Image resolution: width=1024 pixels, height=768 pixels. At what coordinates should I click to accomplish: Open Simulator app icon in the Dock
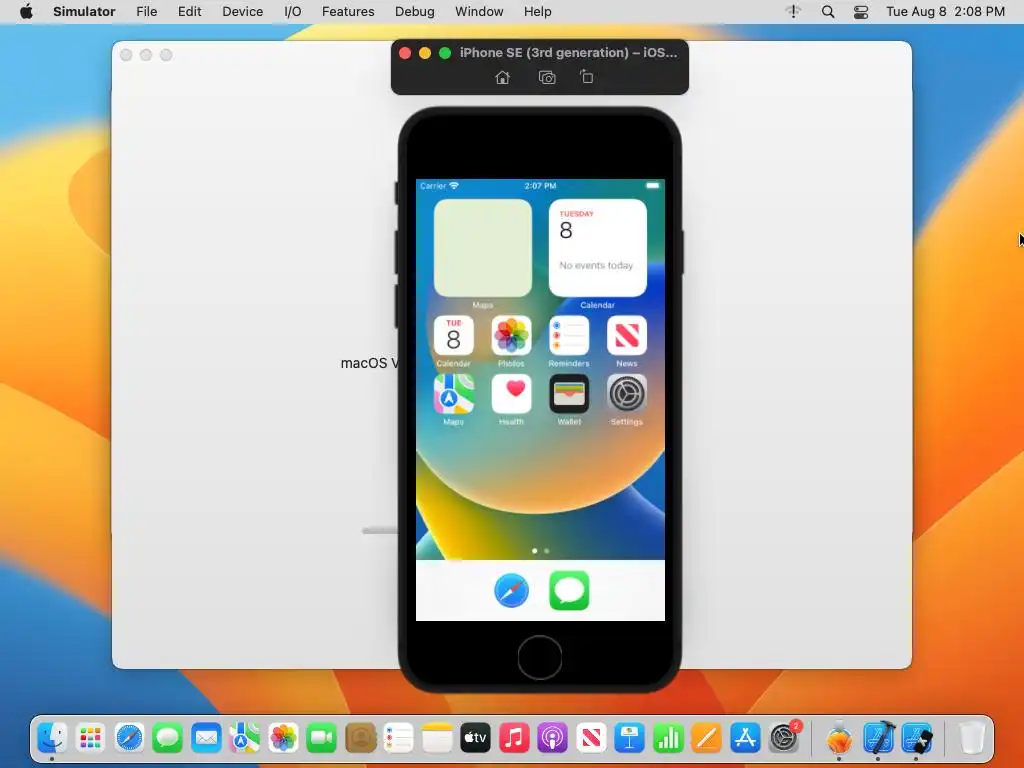[x=917, y=739]
